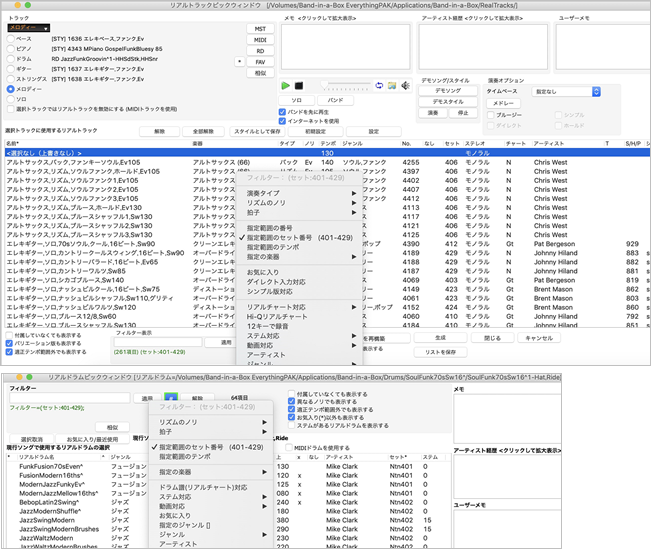Expand 演奏タイプ submenu in RealTracks filter menu
This screenshot has height=551, width=654.
299,193
